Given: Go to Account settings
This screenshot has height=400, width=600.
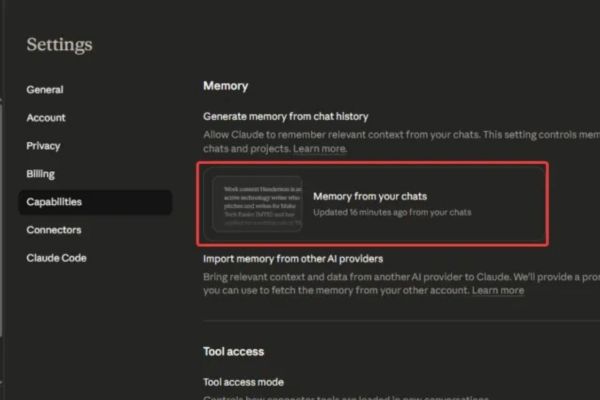Looking at the screenshot, I should [47, 118].
